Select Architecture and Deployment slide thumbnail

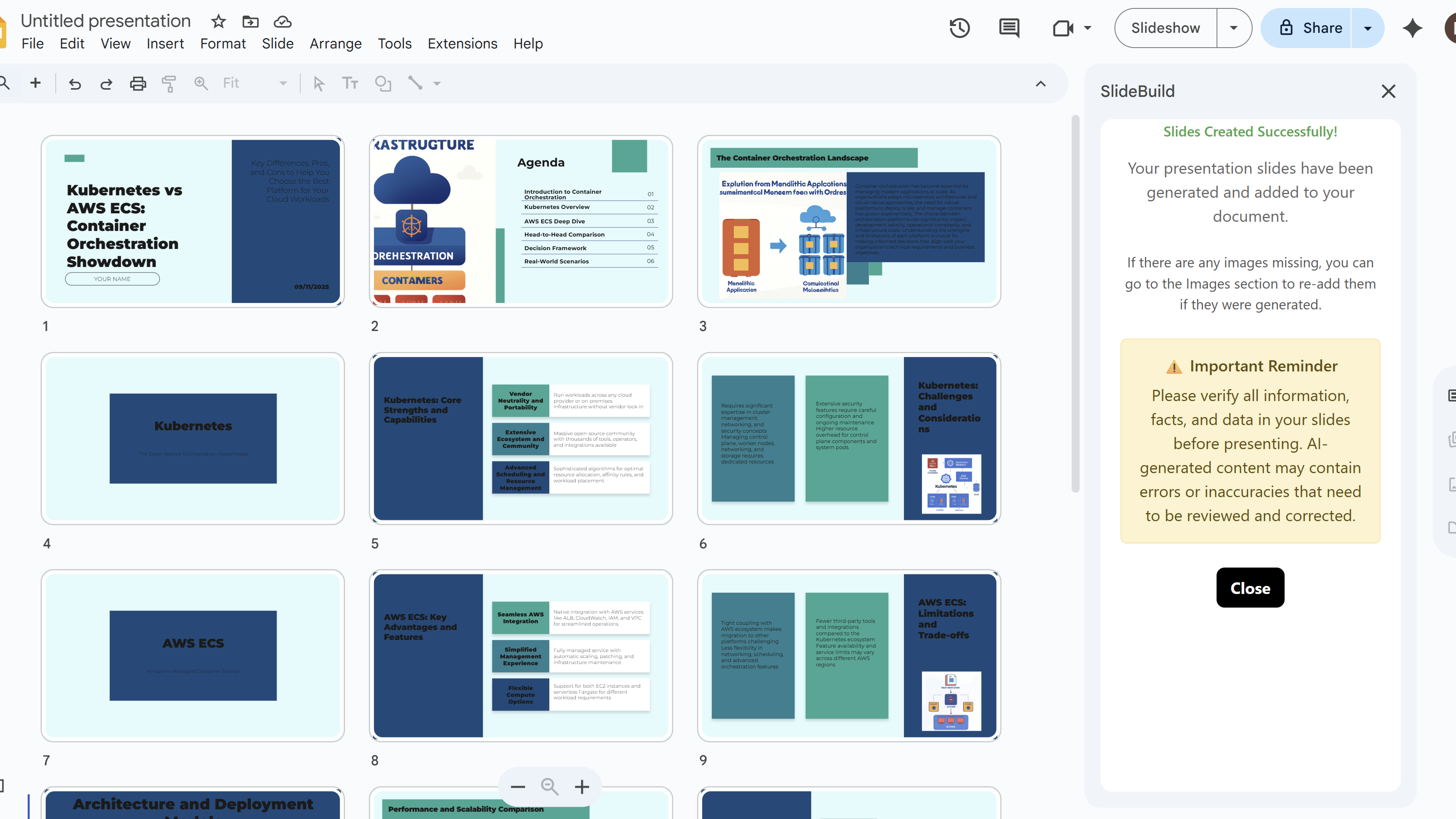pyautogui.click(x=193, y=803)
